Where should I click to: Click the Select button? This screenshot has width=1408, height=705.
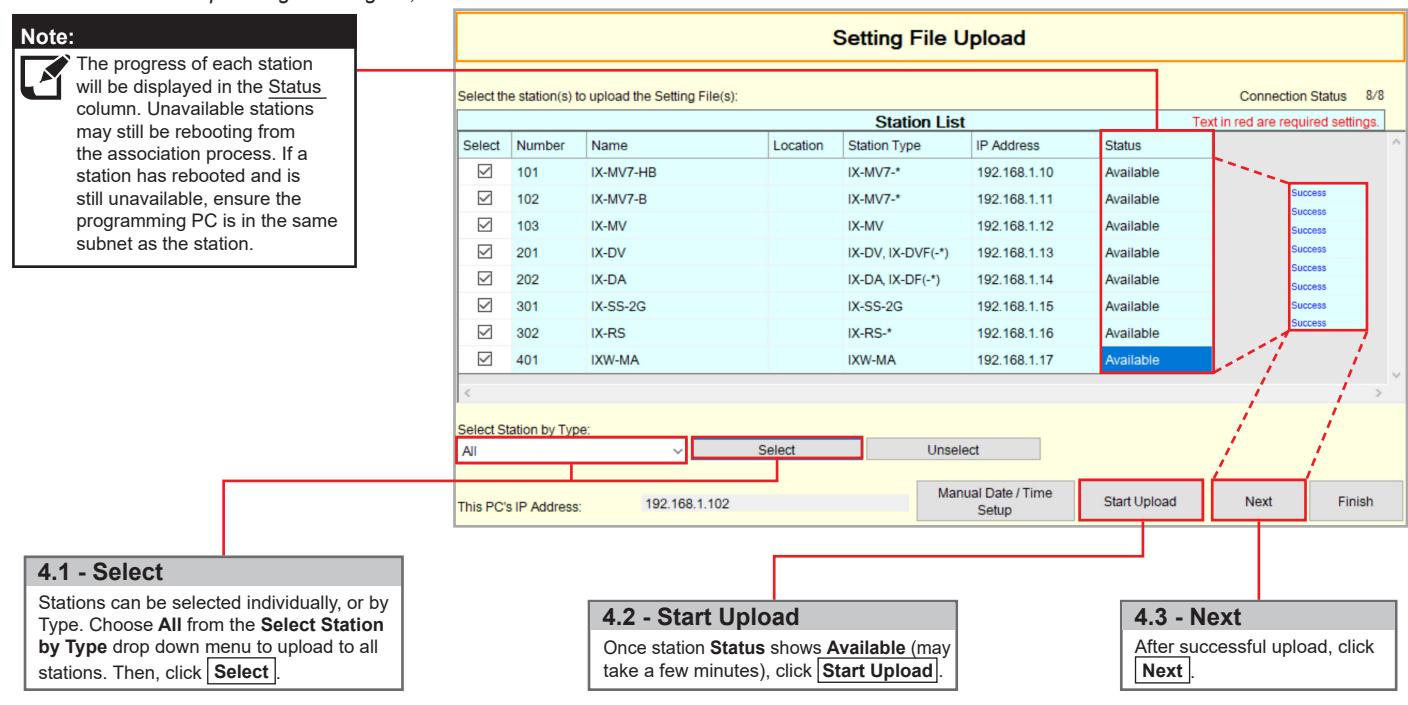(776, 451)
